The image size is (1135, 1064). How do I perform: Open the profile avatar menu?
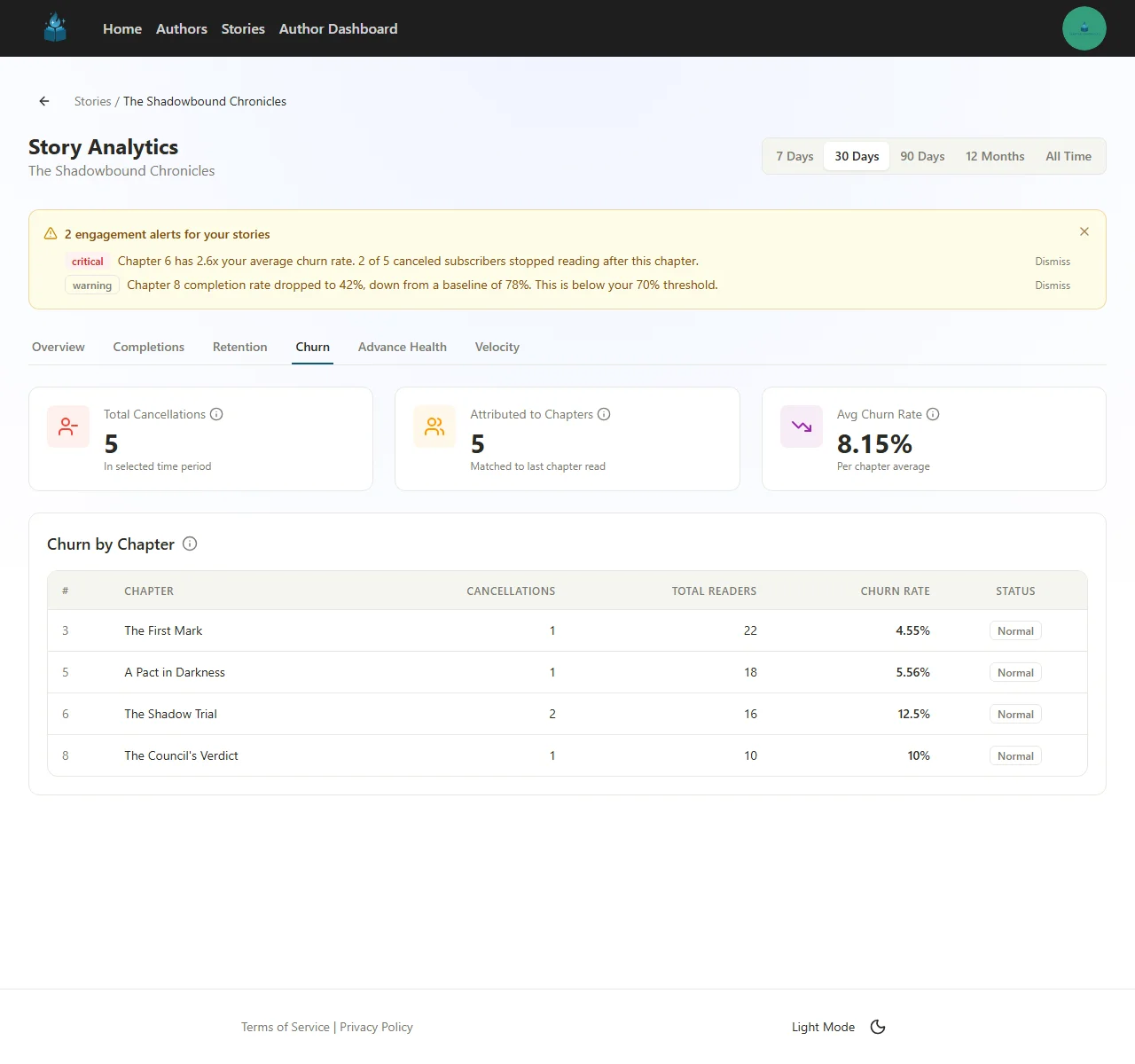pyautogui.click(x=1084, y=27)
